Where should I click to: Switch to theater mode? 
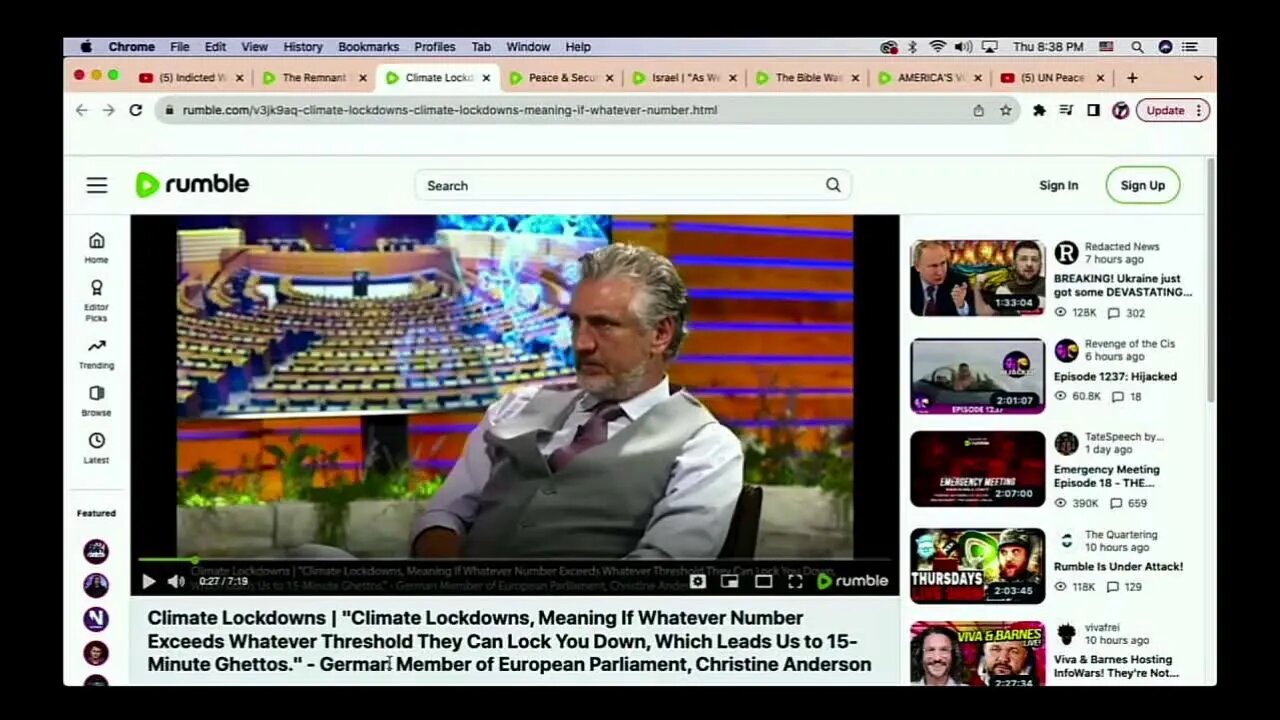[763, 581]
